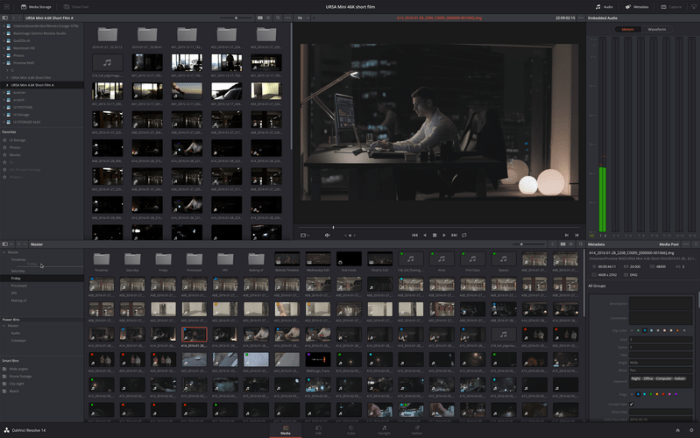Collapse the Master bin in media pool

[x=4, y=252]
